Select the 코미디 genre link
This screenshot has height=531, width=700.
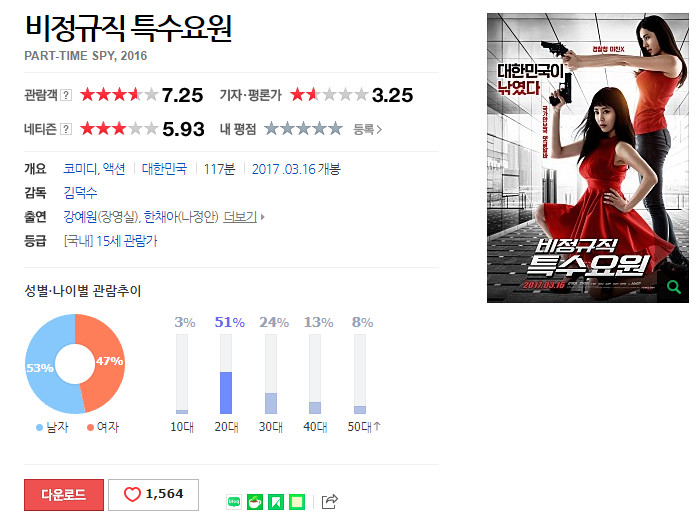[x=80, y=169]
